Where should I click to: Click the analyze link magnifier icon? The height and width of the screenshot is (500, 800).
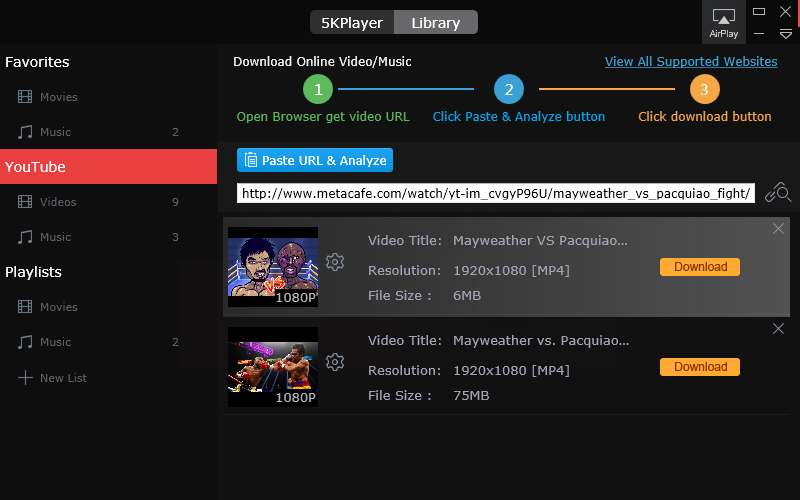click(x=778, y=193)
